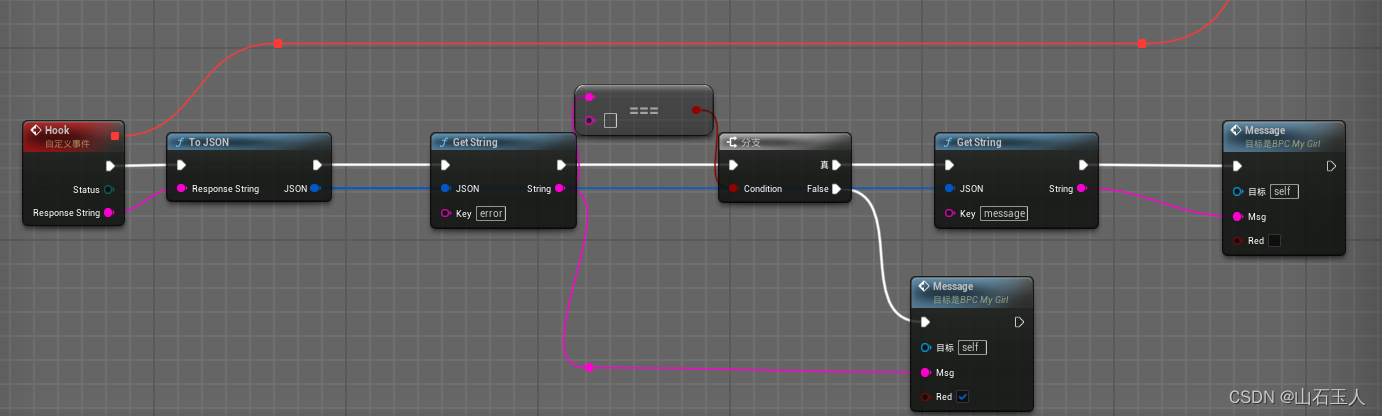1382x416 pixels.
Task: Click execution output of upper-right Message node
Action: coord(1331,166)
